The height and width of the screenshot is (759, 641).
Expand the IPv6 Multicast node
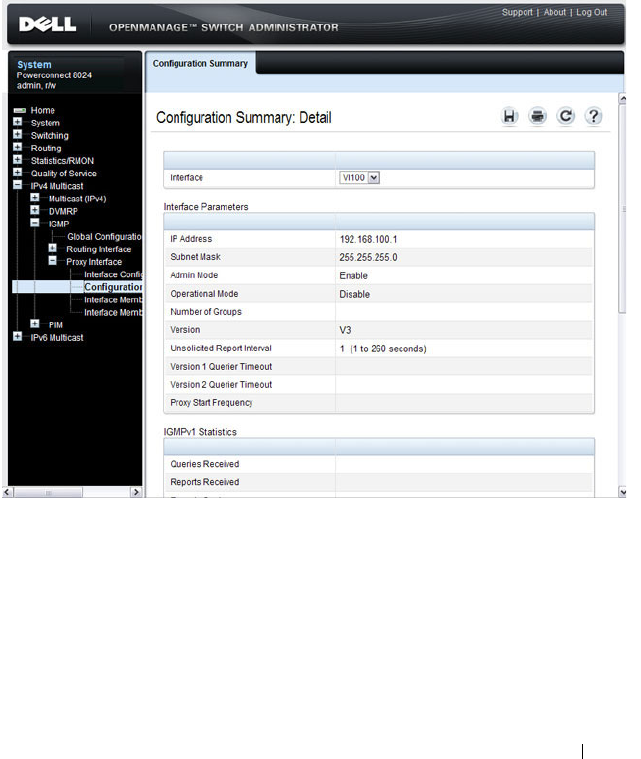coord(17,337)
